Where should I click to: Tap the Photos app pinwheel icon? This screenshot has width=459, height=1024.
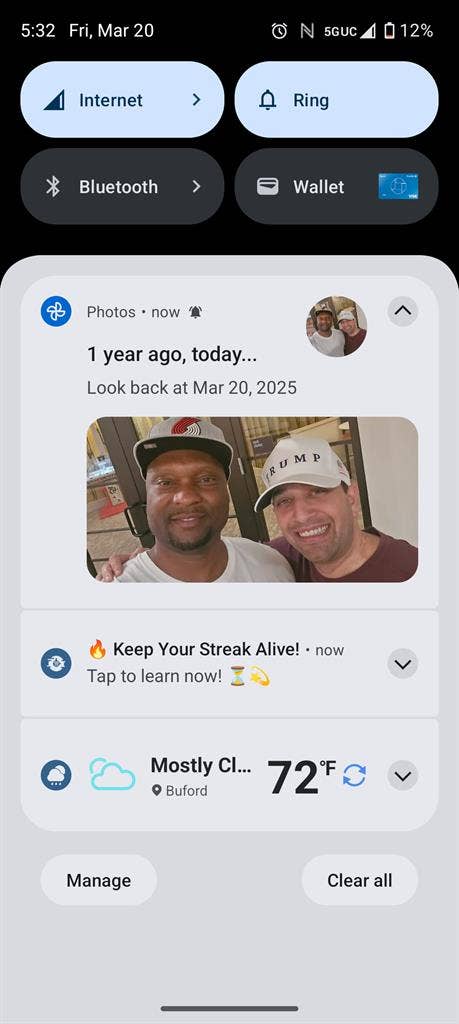coord(55,311)
